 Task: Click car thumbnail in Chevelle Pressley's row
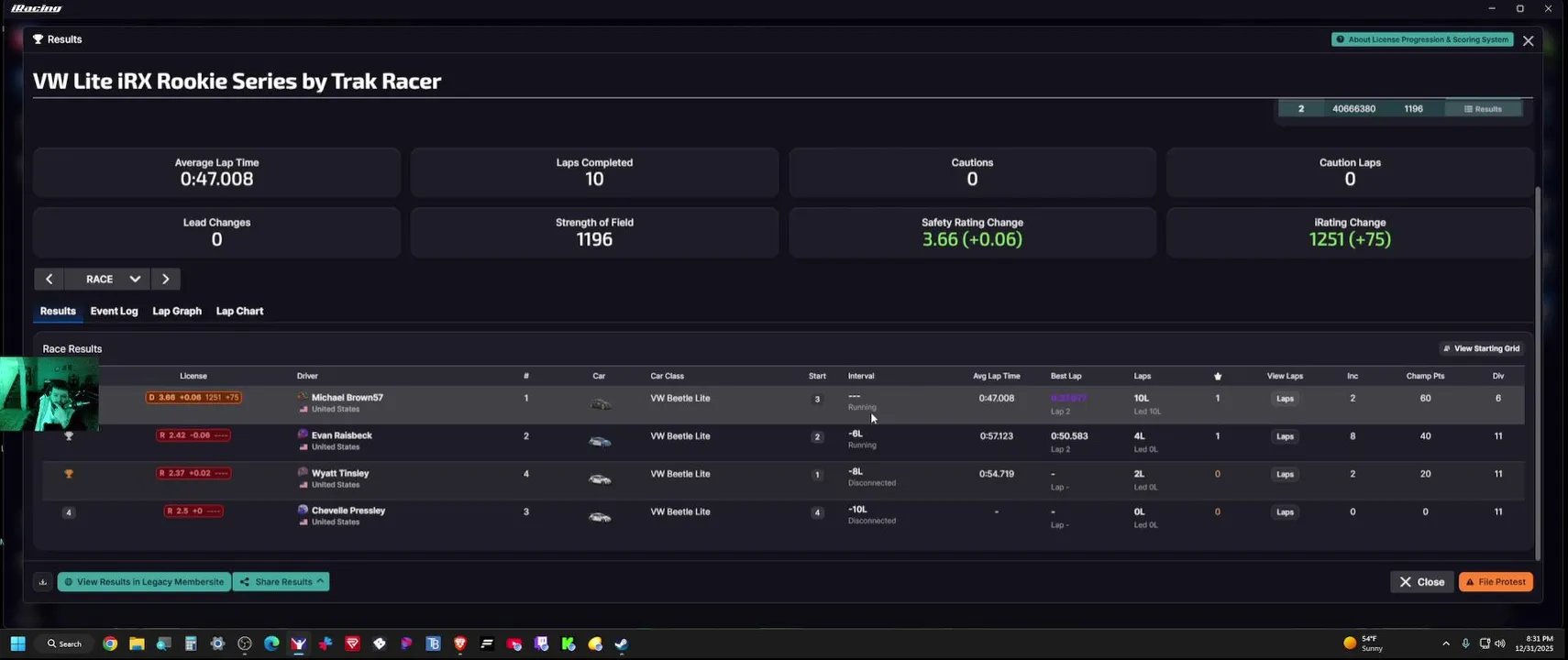pyautogui.click(x=600, y=517)
